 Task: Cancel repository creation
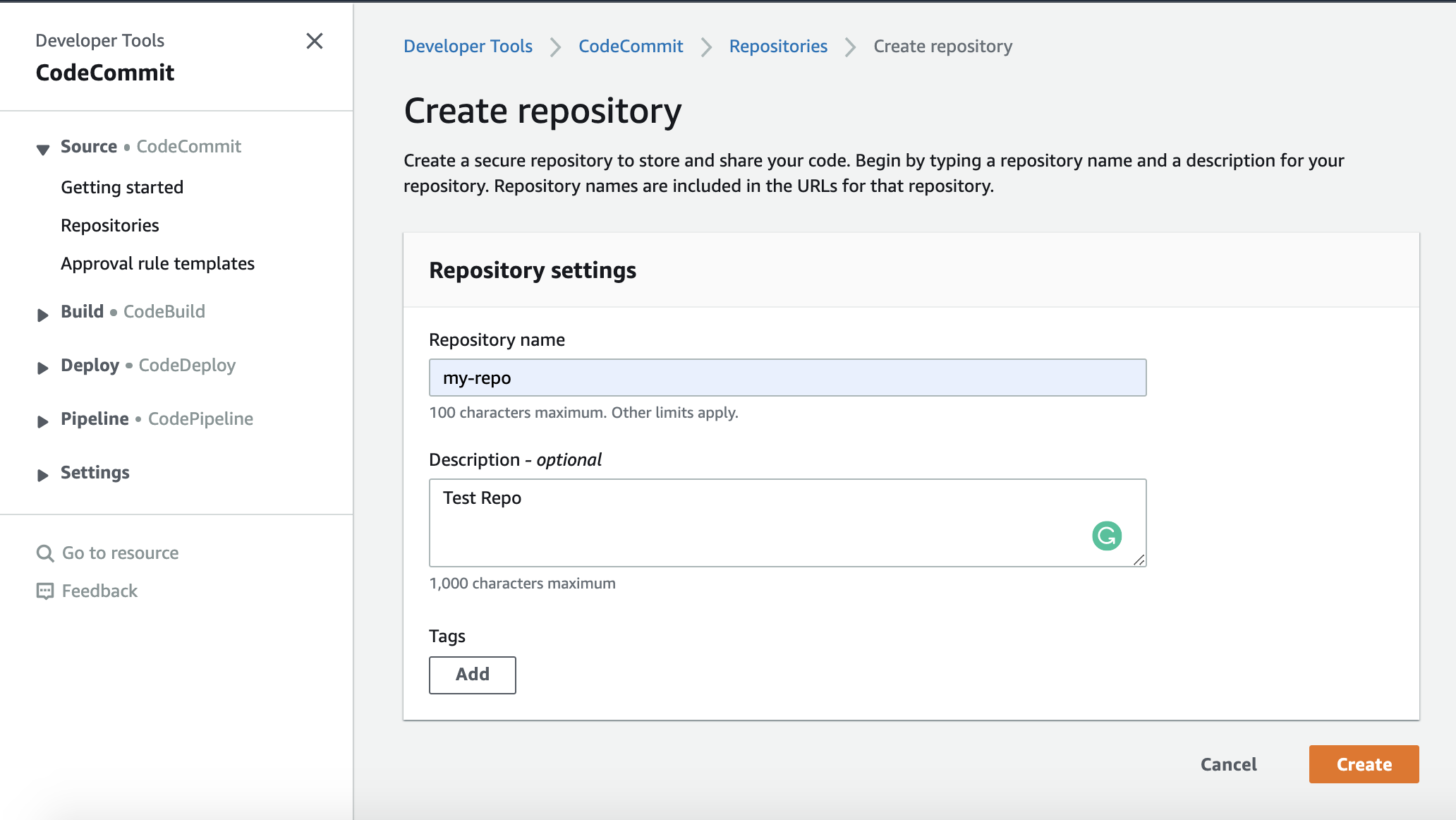[1228, 764]
